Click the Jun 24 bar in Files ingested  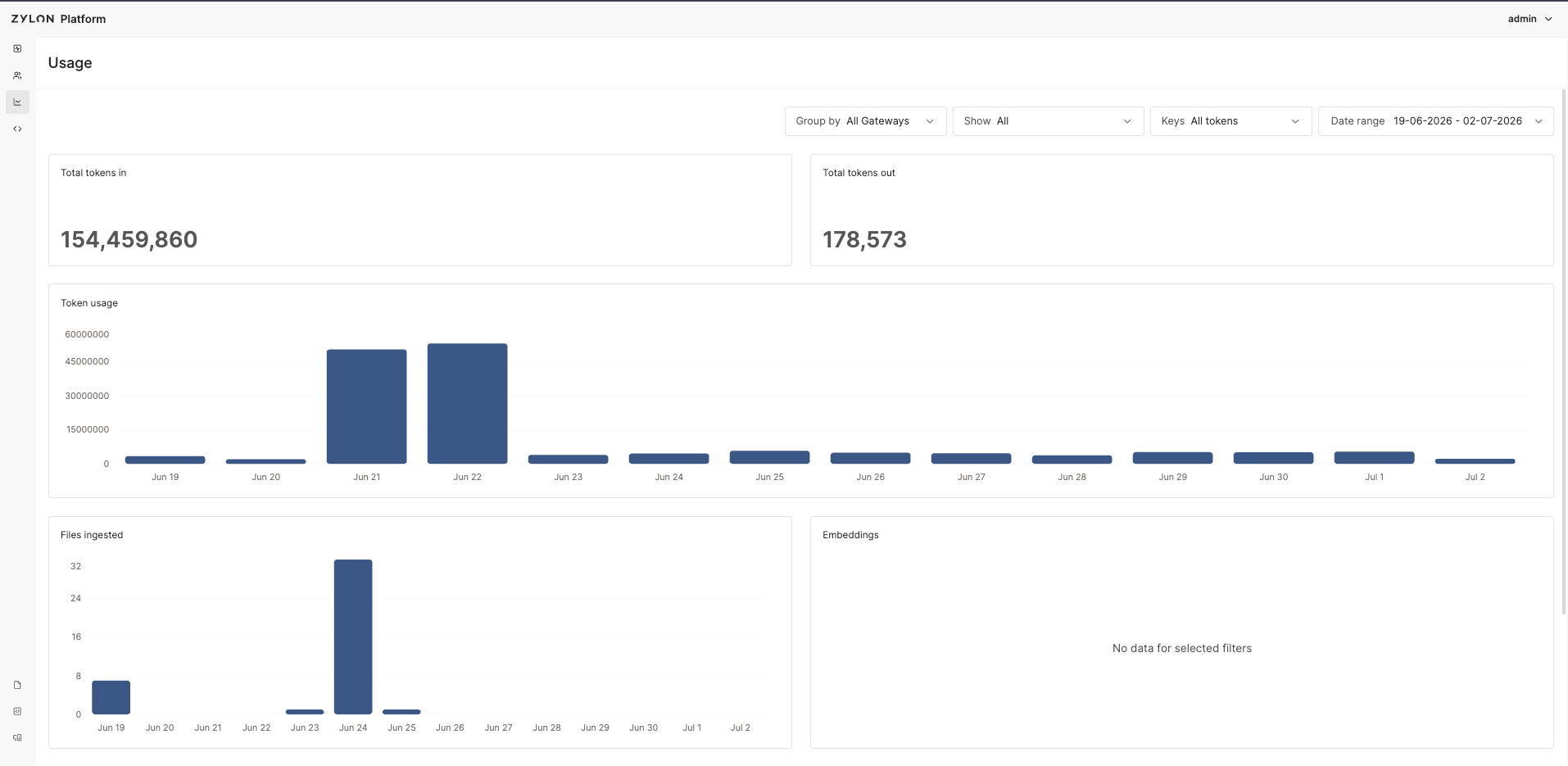point(353,637)
